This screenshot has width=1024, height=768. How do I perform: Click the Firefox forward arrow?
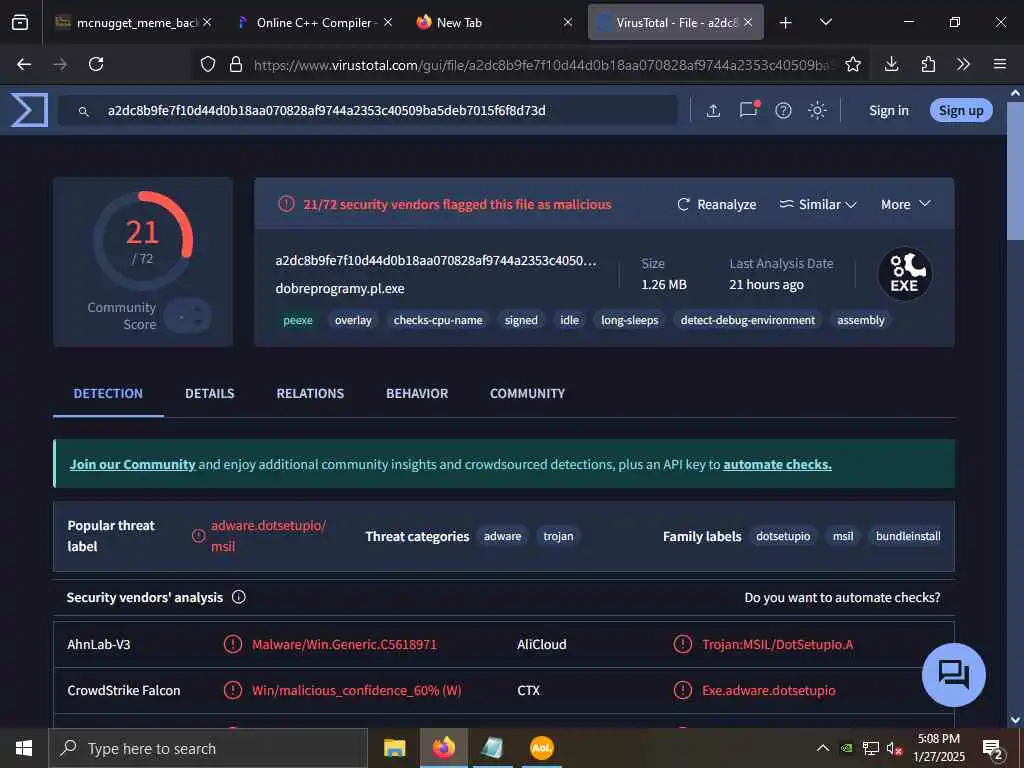click(60, 64)
